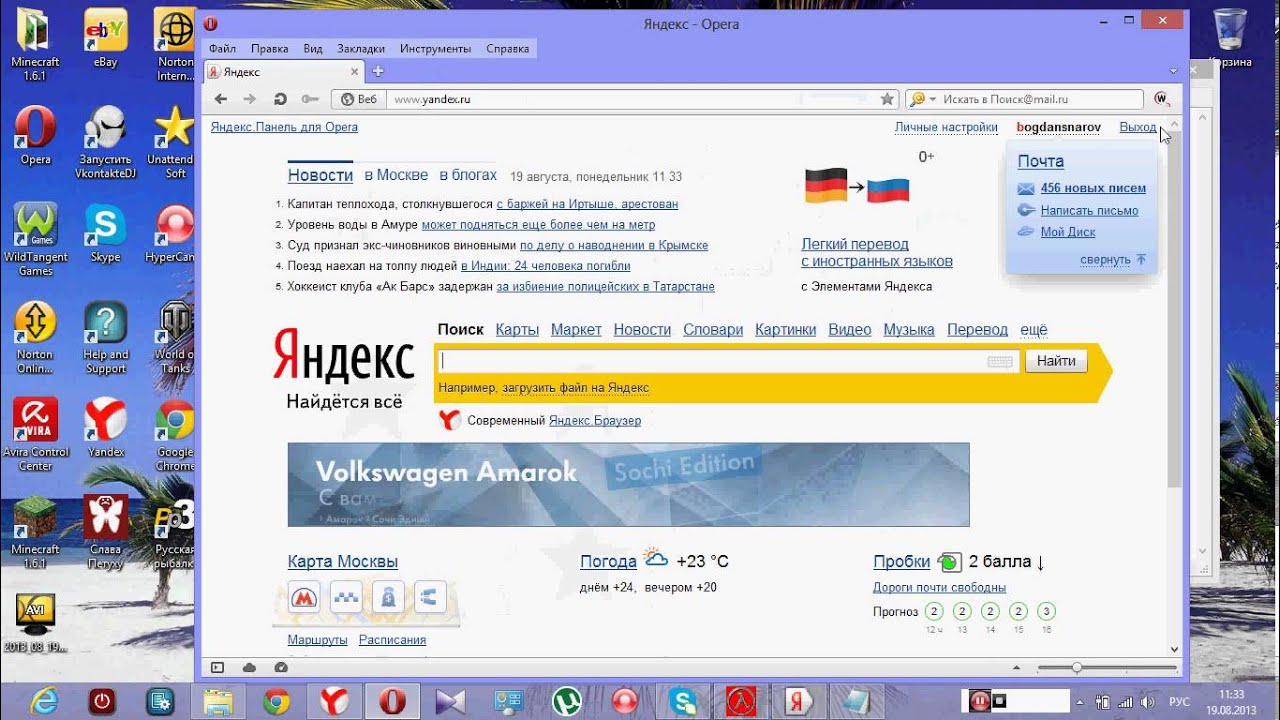The image size is (1280, 720).
Task: Open the Правка menu
Action: pyautogui.click(x=270, y=48)
